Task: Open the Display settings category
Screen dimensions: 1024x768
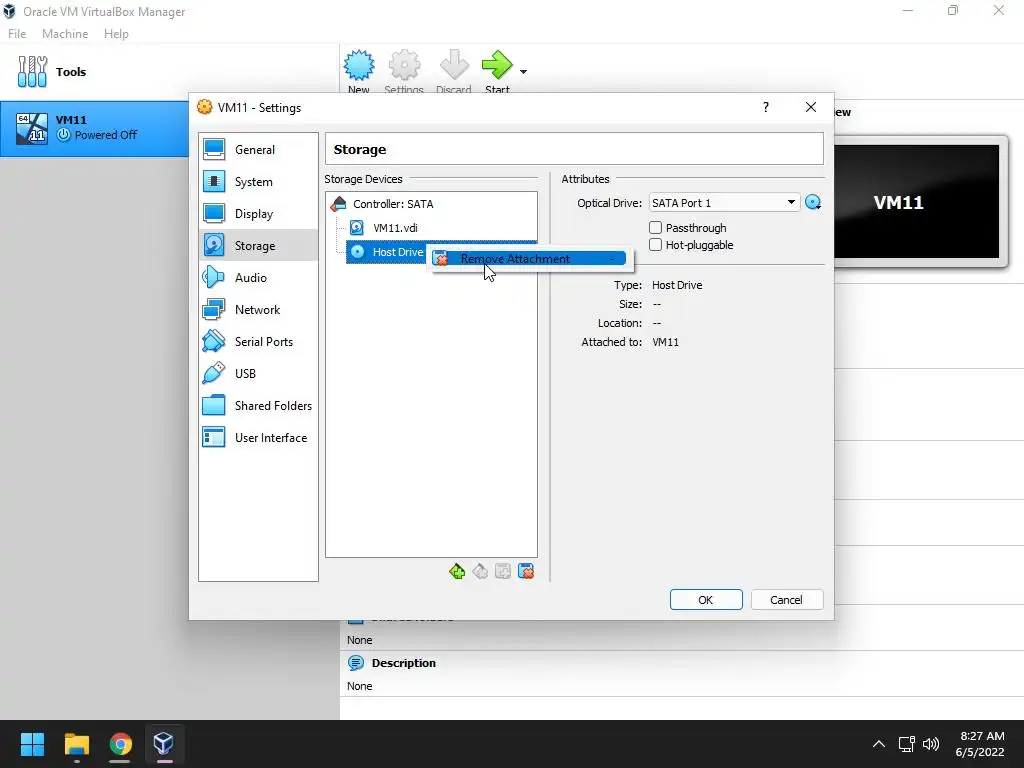Action: pyautogui.click(x=258, y=214)
